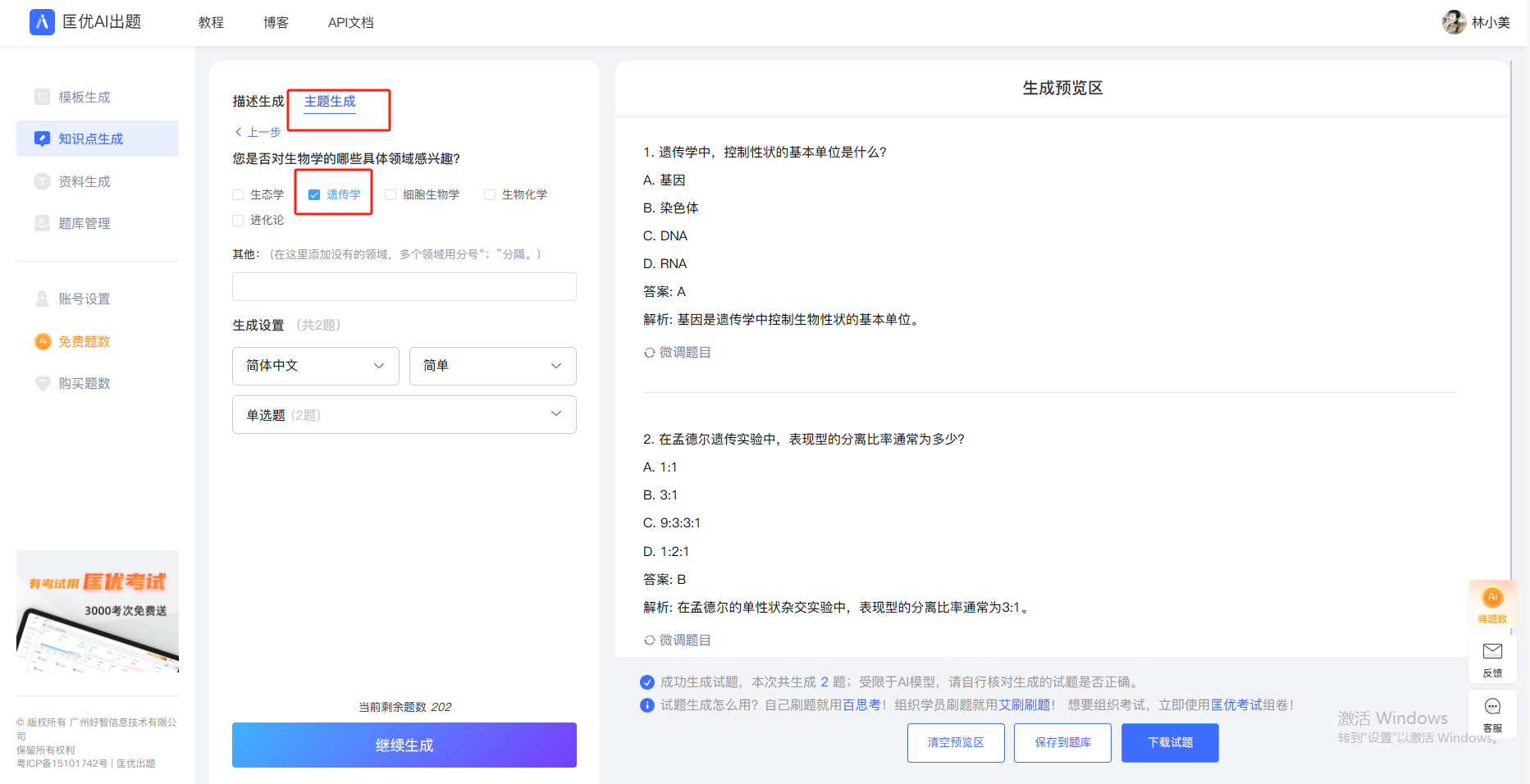Open the 反馈 envelope icon
The width and height of the screenshot is (1530, 784).
pyautogui.click(x=1492, y=651)
